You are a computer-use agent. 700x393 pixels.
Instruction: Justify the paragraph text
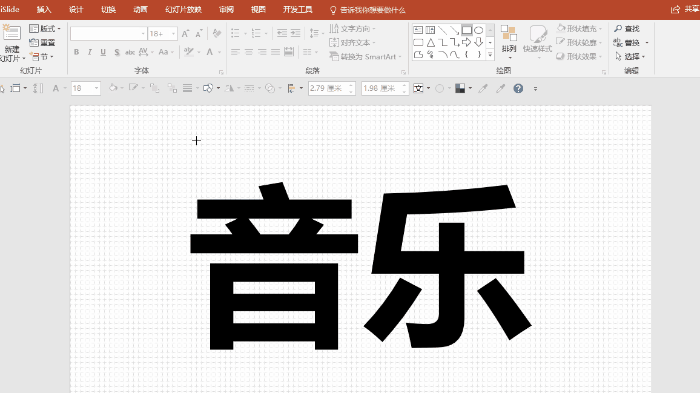pyautogui.click(x=275, y=52)
